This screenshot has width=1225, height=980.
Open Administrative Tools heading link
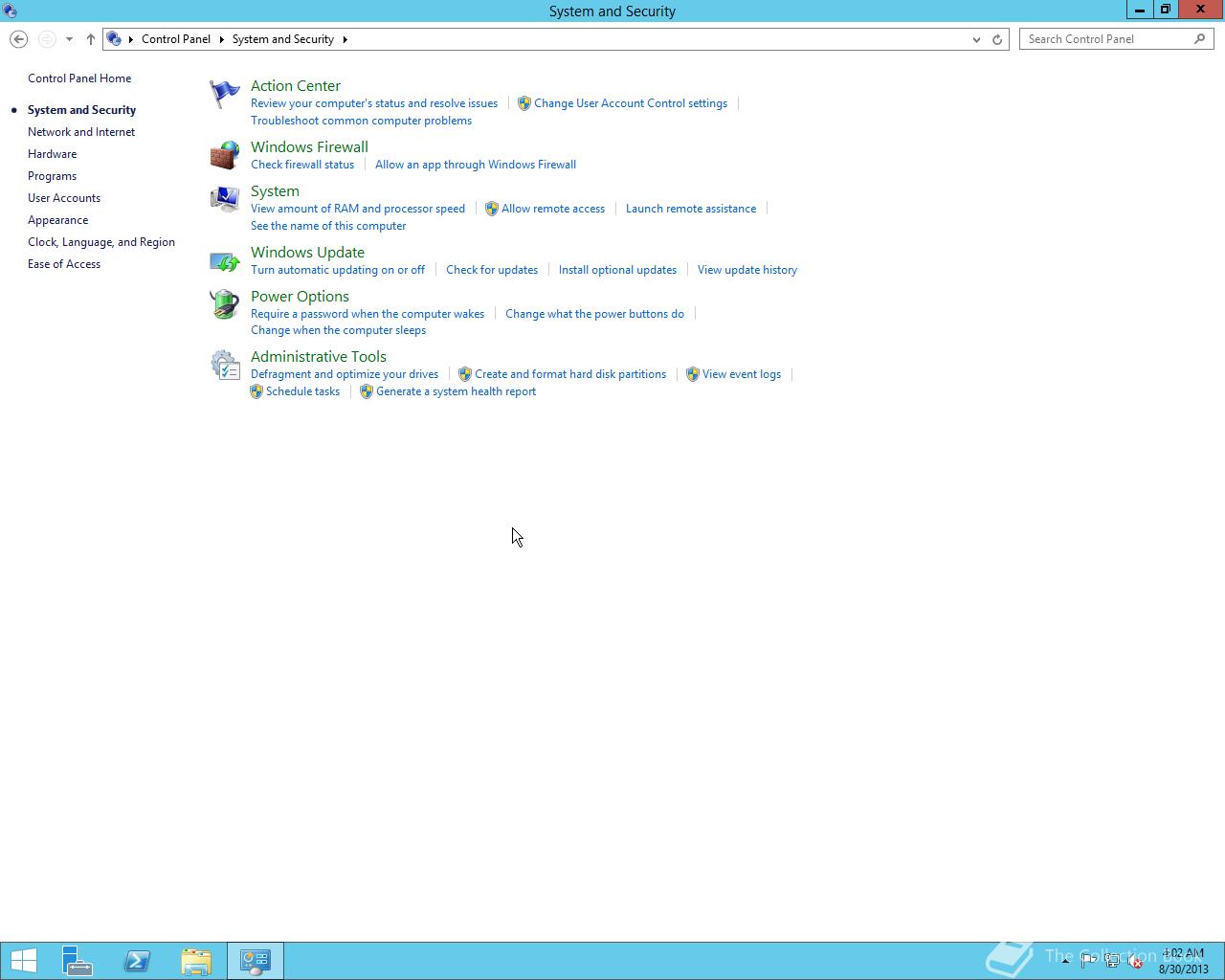pyautogui.click(x=319, y=357)
